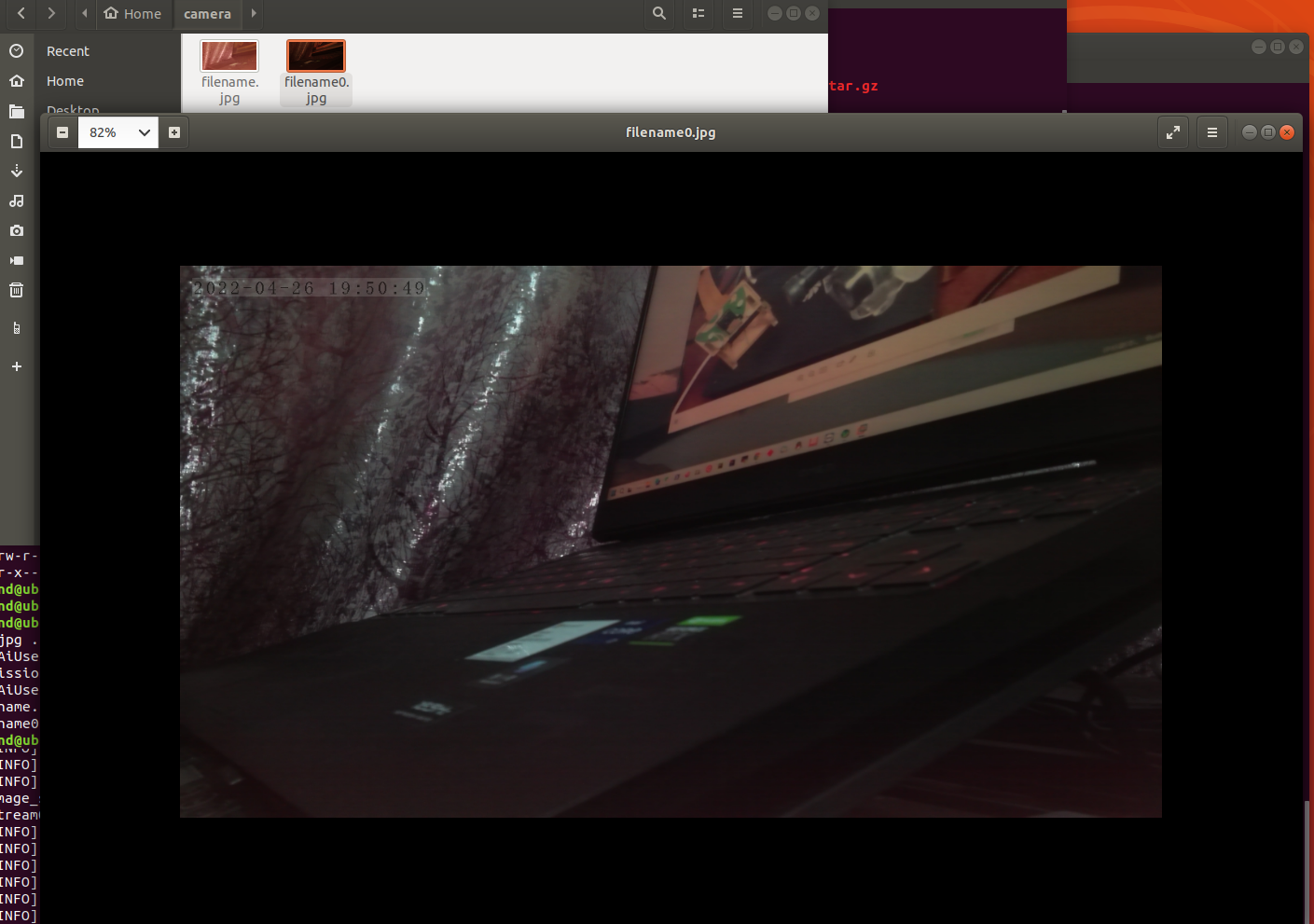Go back in Files window navigation
The width and height of the screenshot is (1314, 924).
[x=21, y=13]
